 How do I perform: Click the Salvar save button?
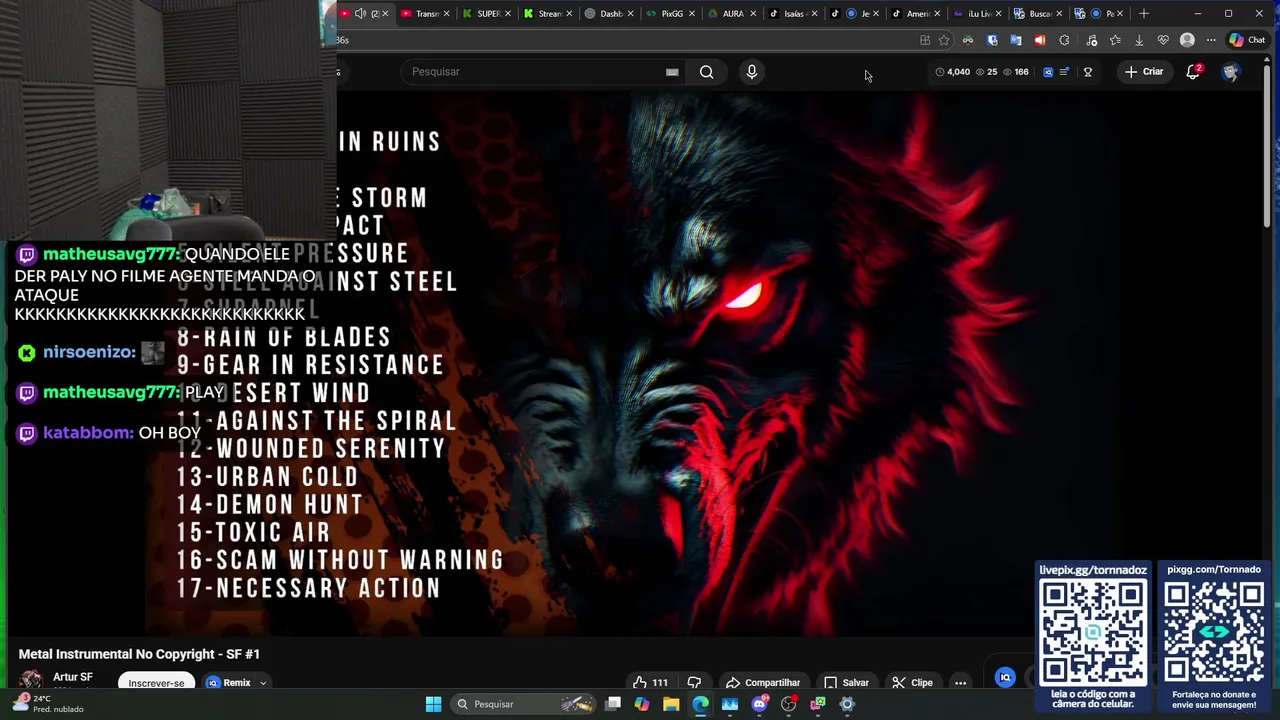click(x=846, y=683)
